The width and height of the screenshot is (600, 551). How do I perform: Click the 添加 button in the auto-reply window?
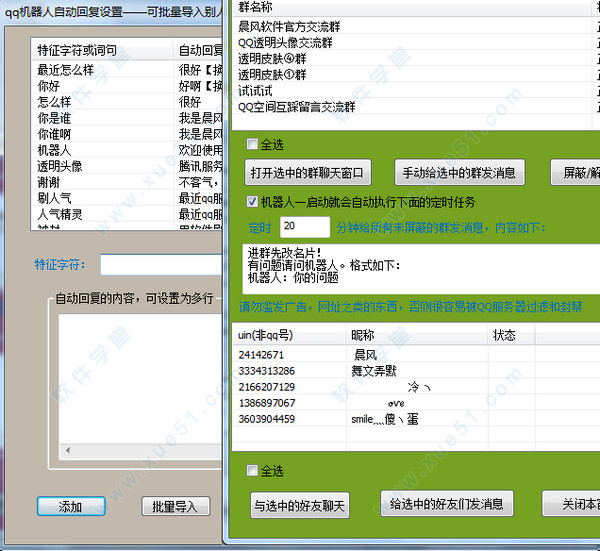pos(71,507)
